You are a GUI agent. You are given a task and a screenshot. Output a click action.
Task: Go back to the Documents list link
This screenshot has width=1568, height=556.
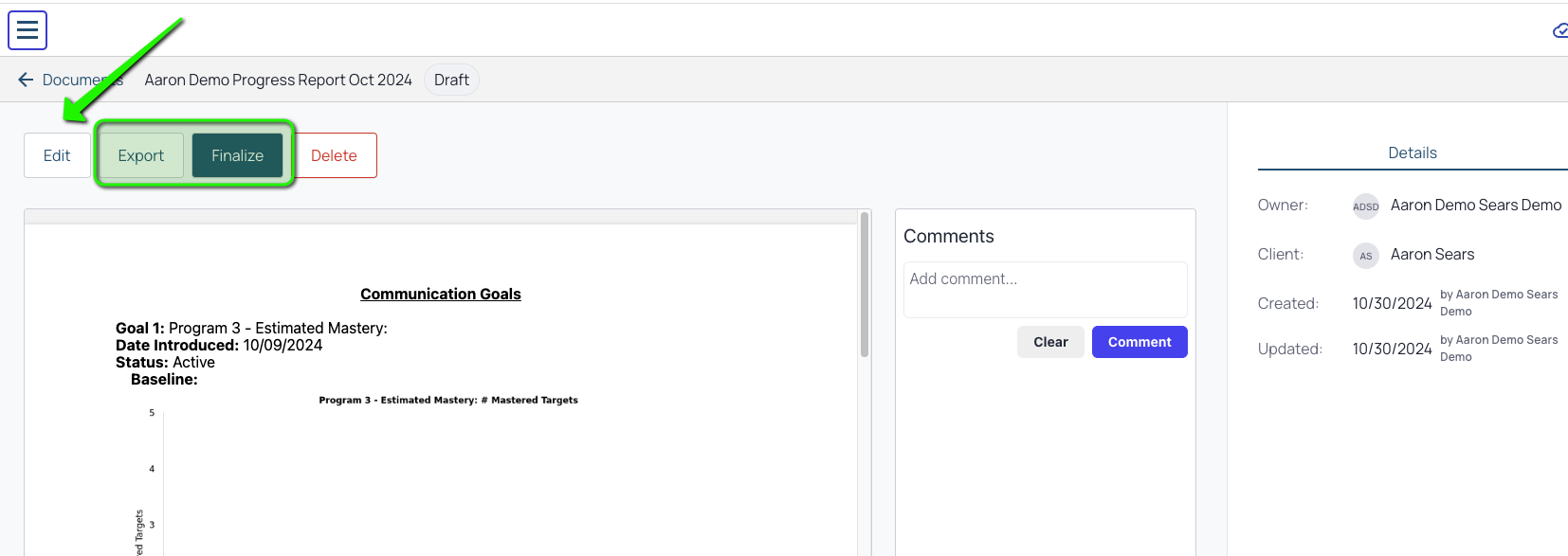pos(82,80)
